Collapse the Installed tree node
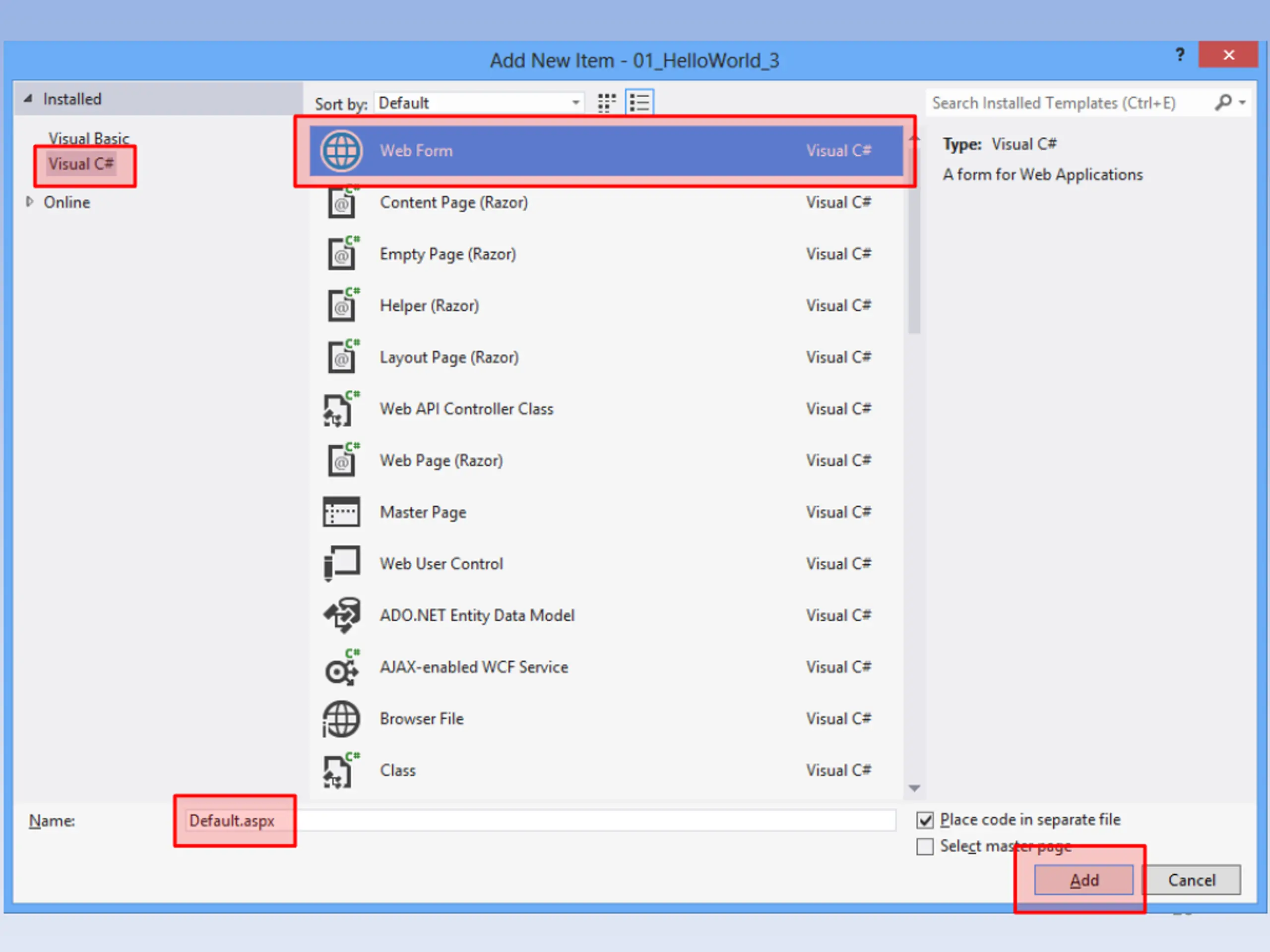 point(28,98)
